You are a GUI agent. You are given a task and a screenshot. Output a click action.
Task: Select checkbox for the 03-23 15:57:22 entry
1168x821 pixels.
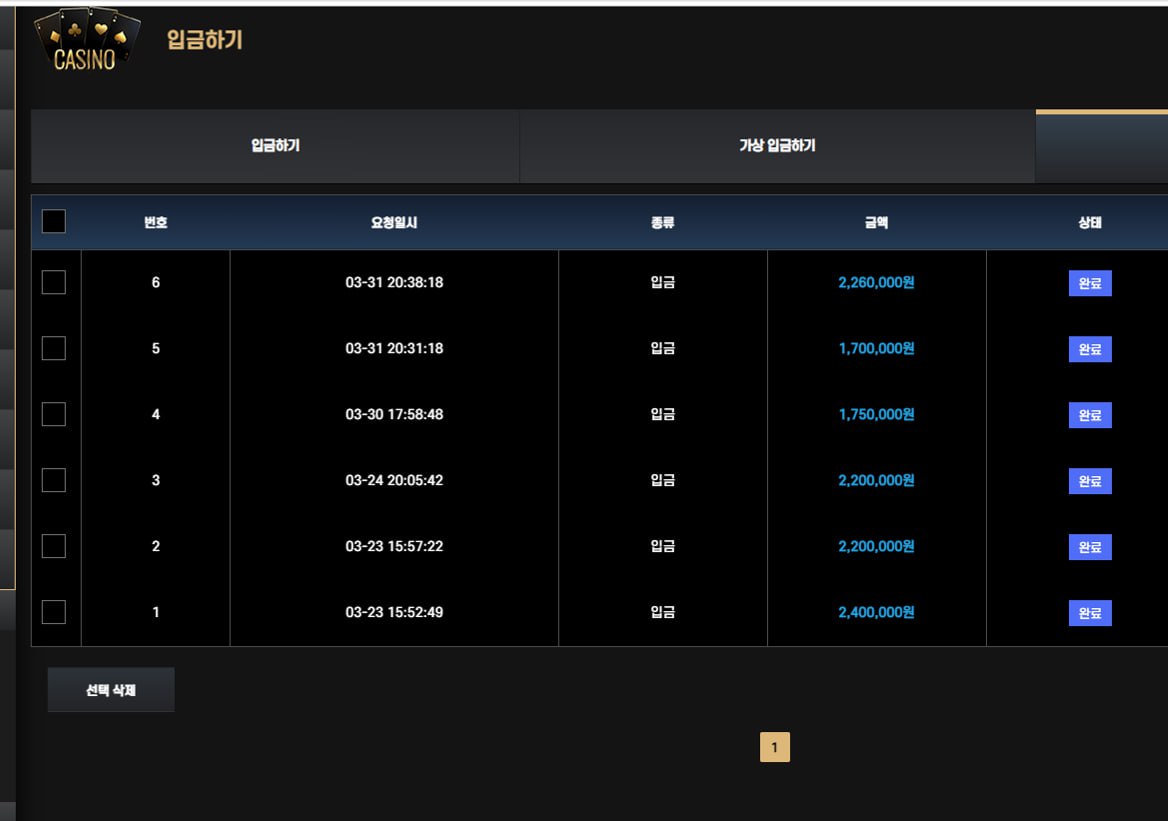54,547
